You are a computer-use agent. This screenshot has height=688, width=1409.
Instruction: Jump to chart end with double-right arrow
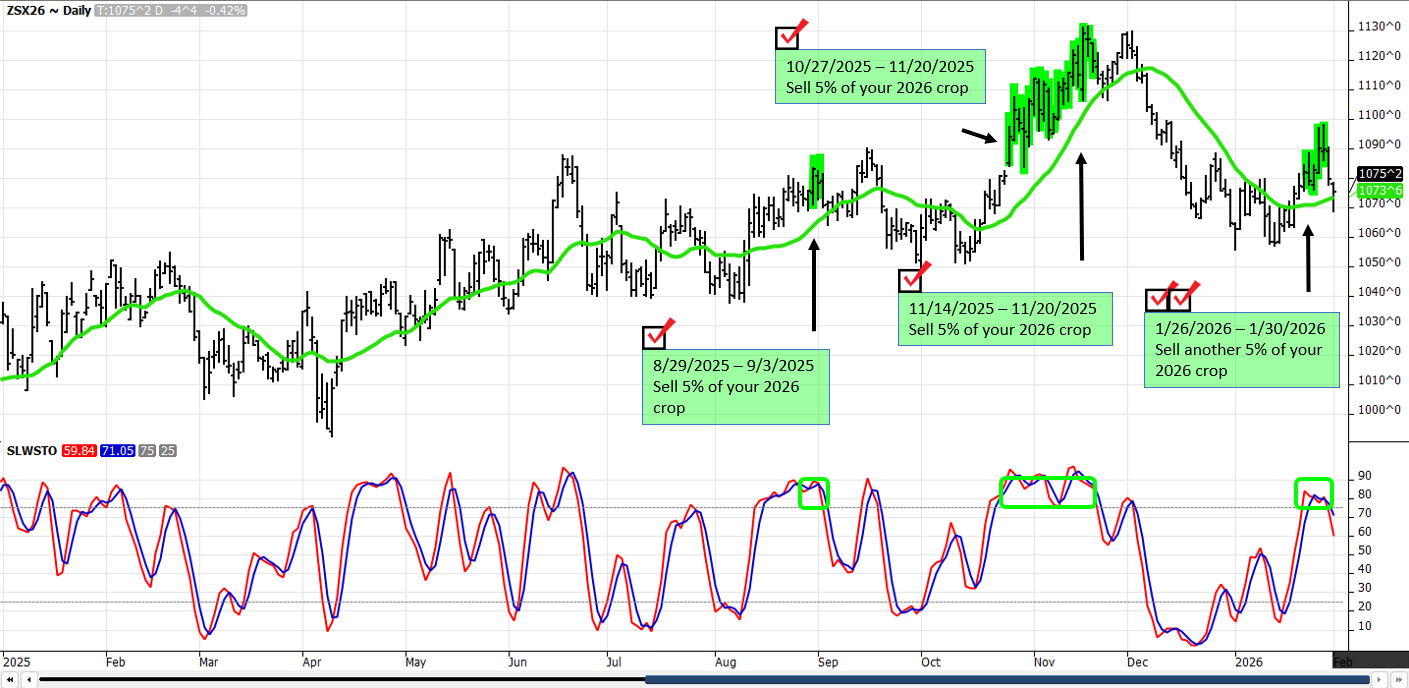(x=1399, y=680)
